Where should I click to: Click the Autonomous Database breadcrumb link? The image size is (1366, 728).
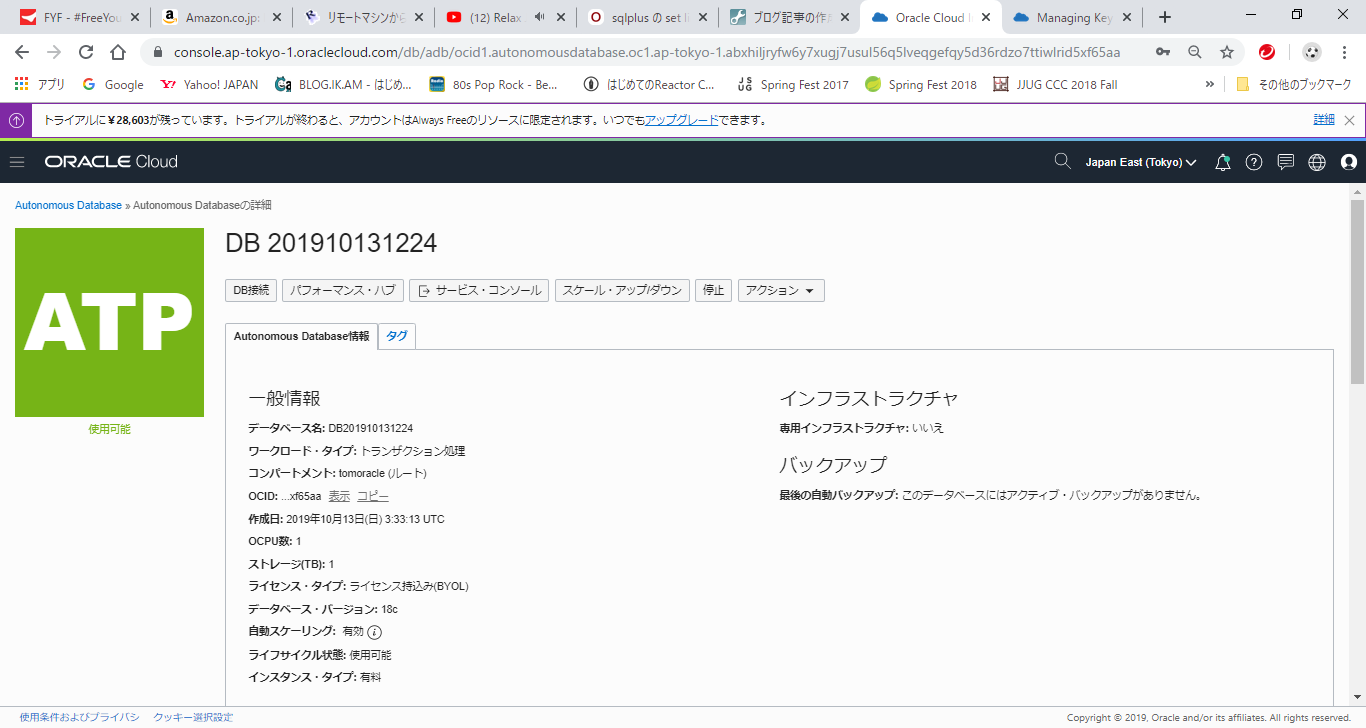tap(68, 205)
